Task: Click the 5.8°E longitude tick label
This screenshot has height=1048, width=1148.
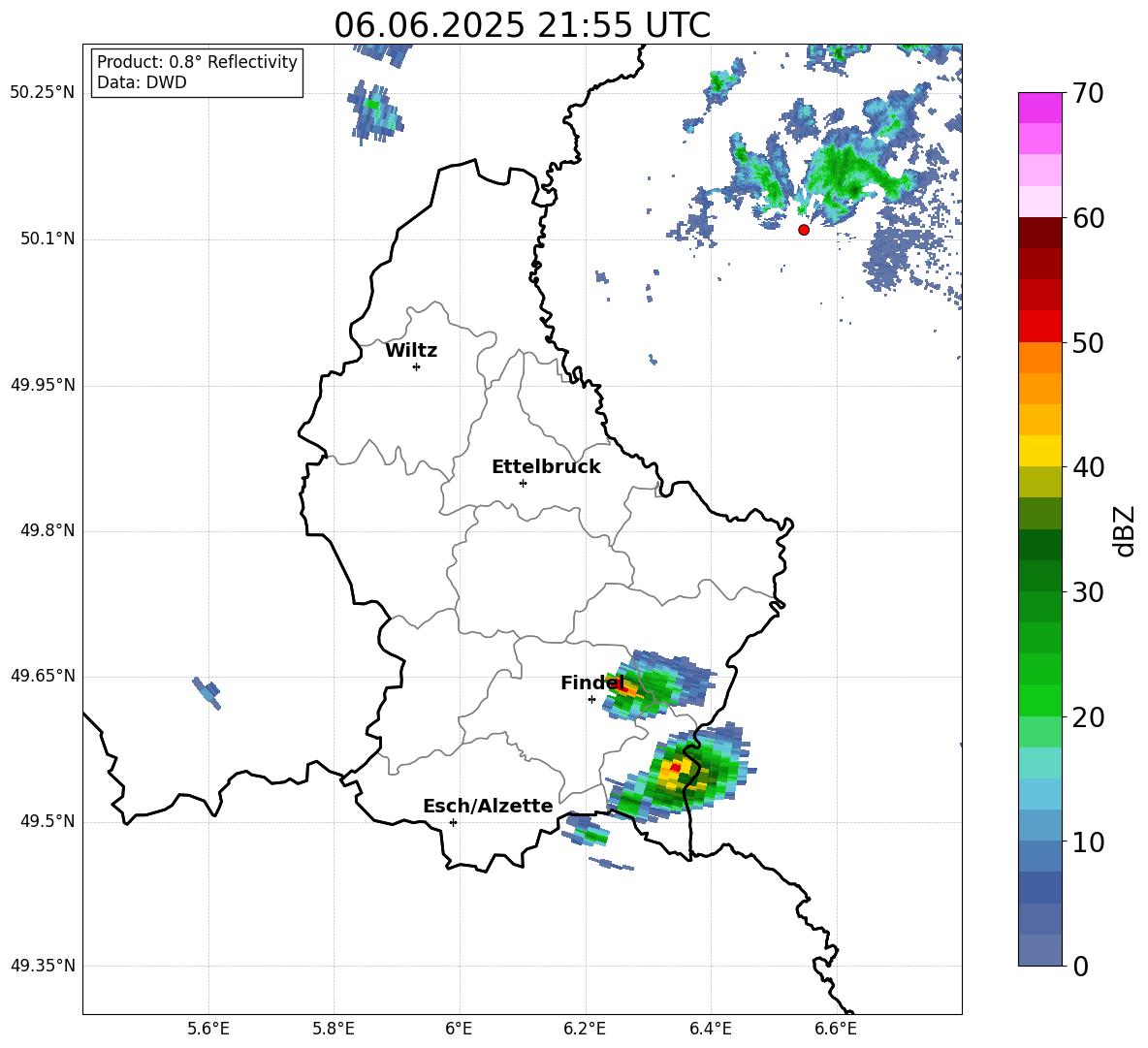Action: tap(334, 1030)
